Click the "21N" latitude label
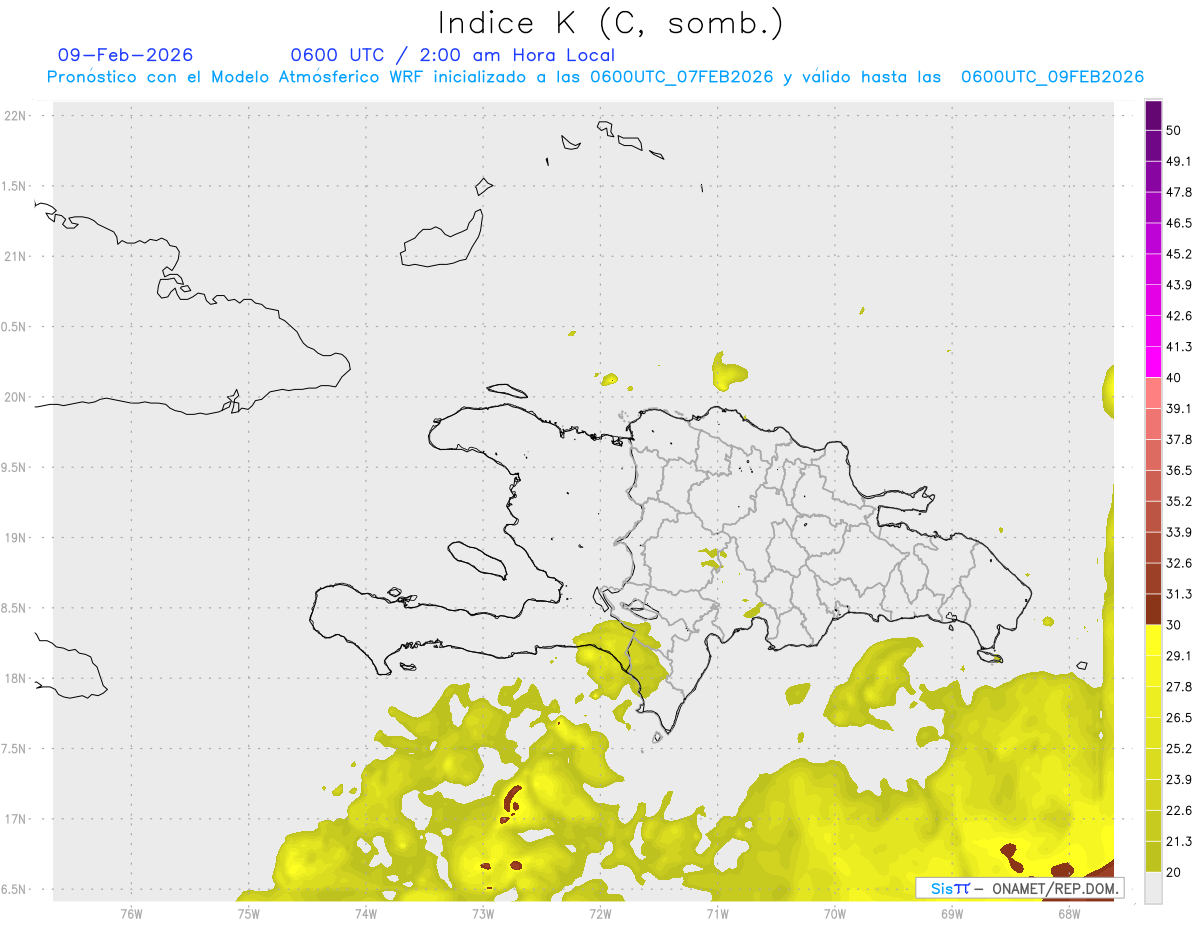The height and width of the screenshot is (927, 1200). coord(15,256)
